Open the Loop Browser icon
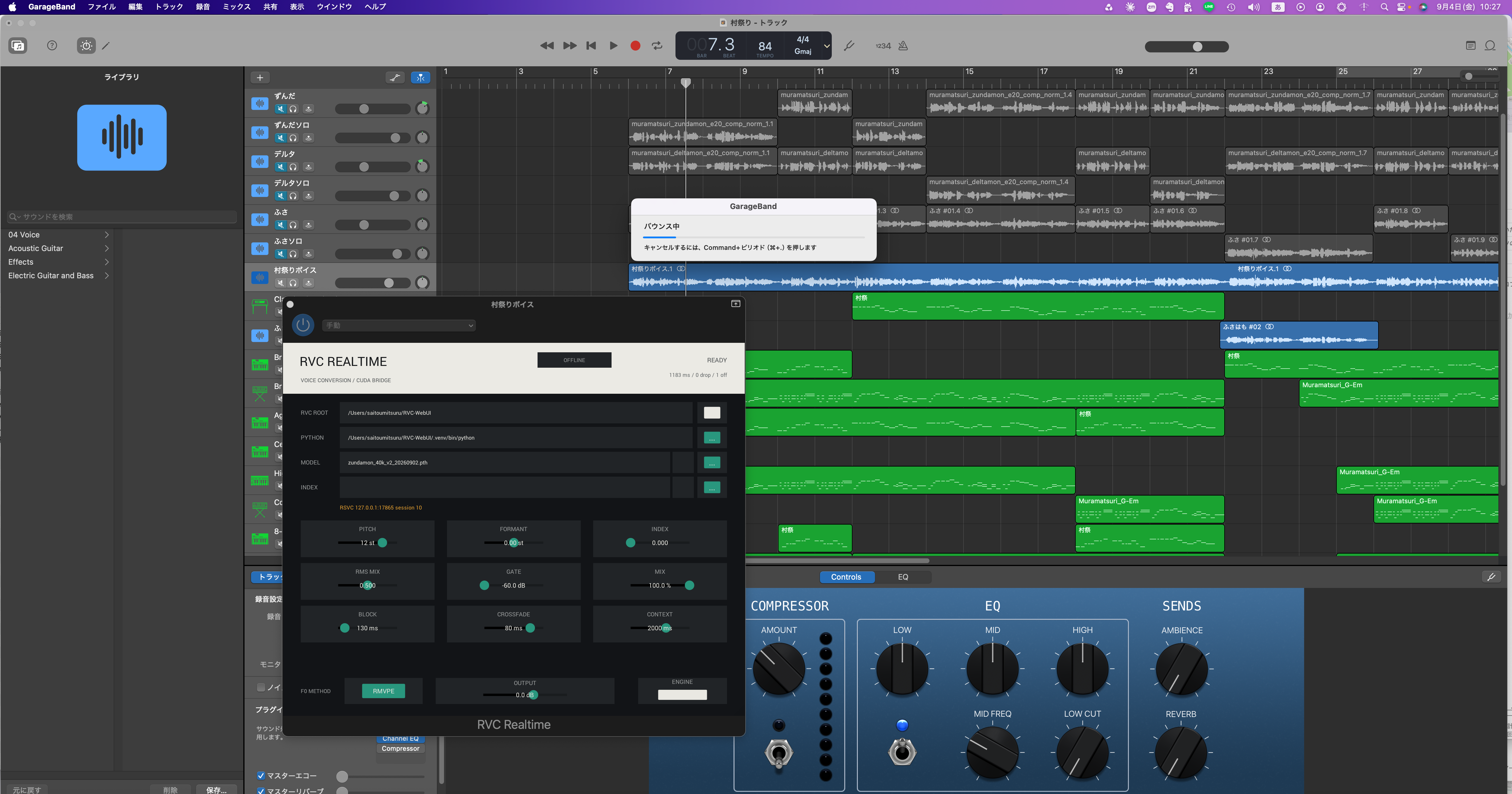Screen dimensions: 1512x794 pyautogui.click(x=1490, y=46)
